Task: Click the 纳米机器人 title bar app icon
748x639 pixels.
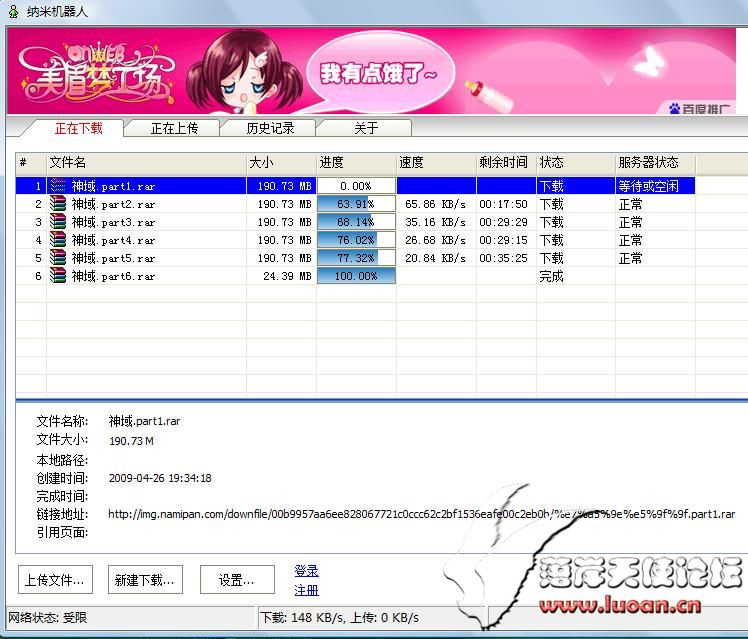Action: (13, 11)
